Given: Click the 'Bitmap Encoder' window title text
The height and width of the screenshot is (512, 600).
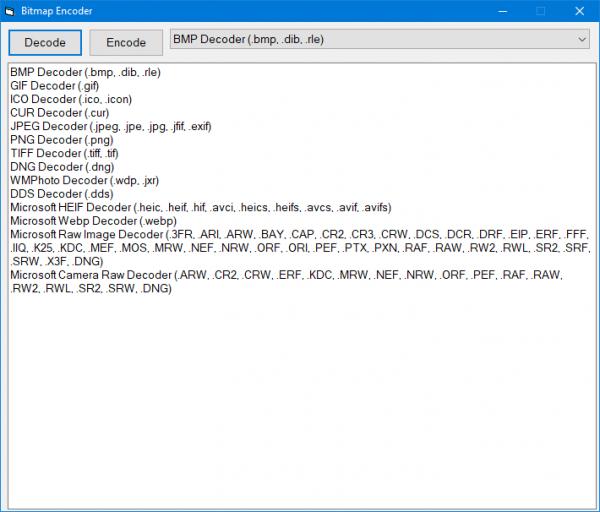Looking at the screenshot, I should (57, 11).
